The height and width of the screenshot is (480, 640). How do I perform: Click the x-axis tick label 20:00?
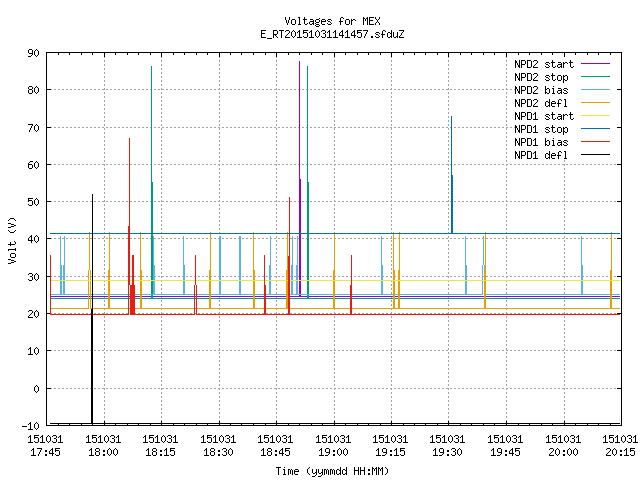click(564, 452)
